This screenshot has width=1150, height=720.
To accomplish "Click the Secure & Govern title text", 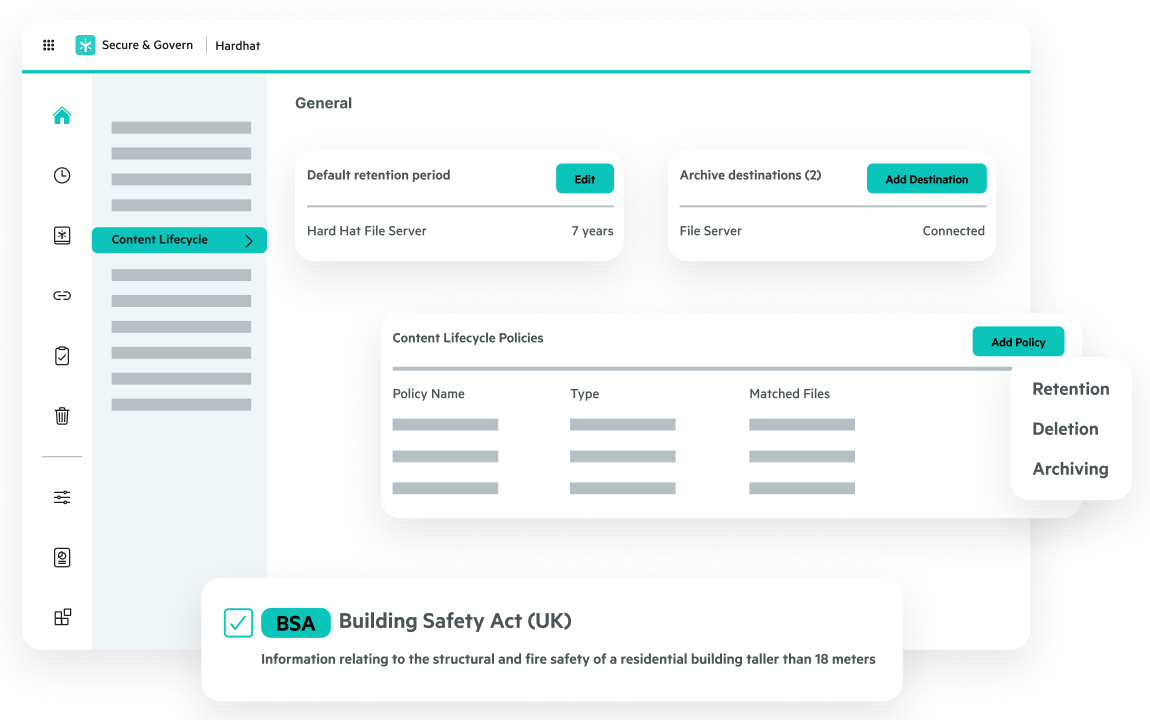I will point(147,45).
